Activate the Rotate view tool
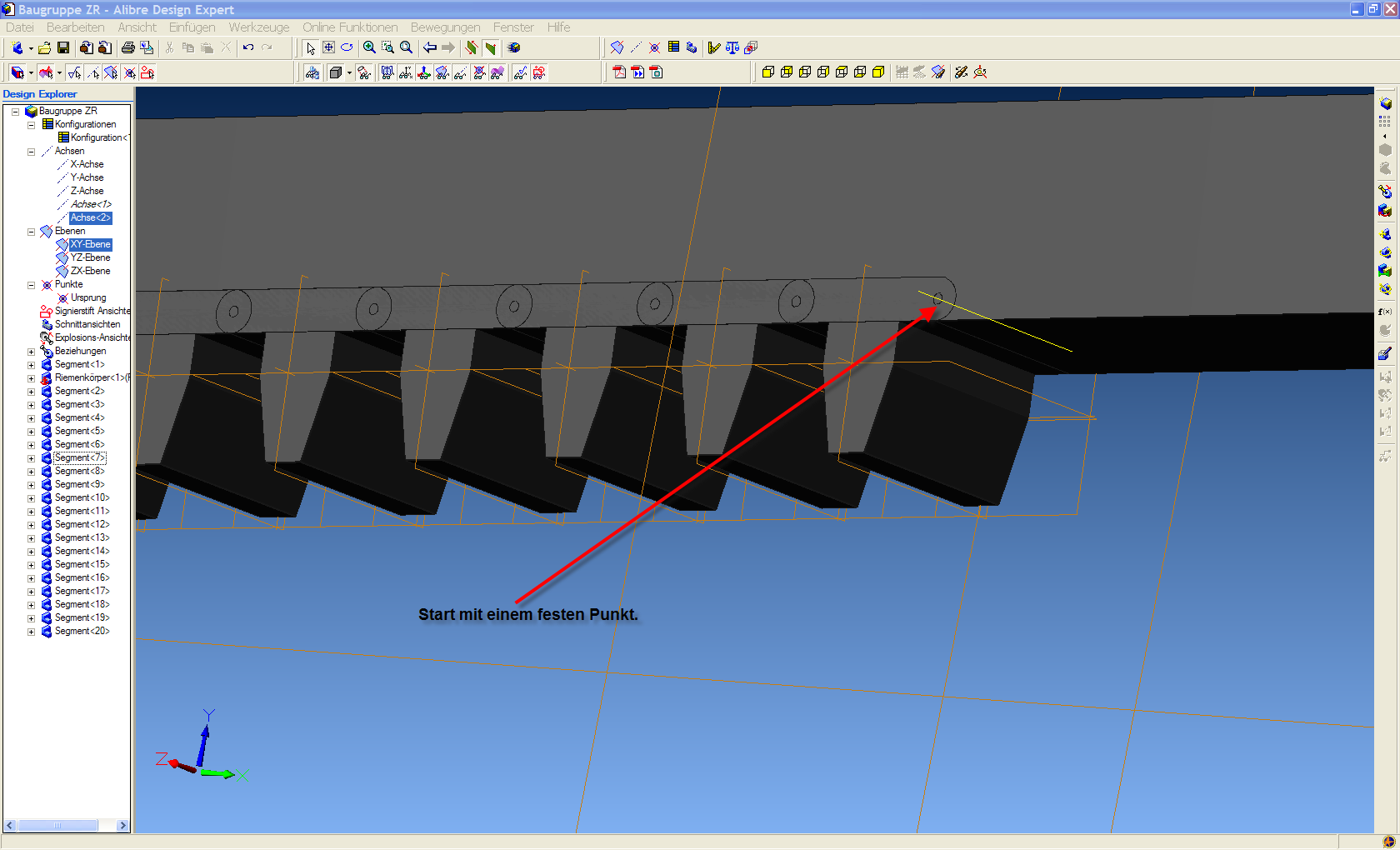 pos(347,47)
